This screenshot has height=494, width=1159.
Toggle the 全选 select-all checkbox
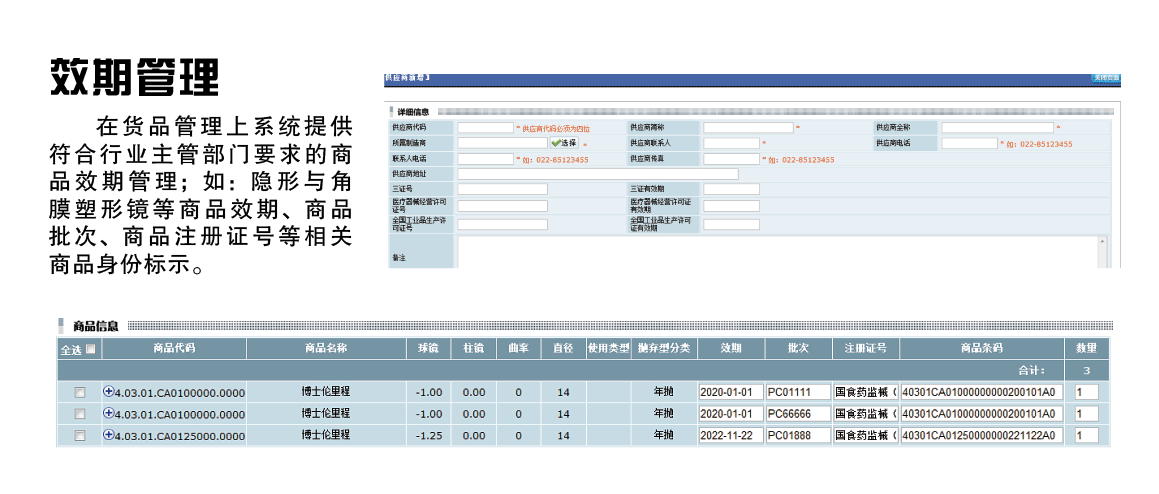(x=91, y=349)
